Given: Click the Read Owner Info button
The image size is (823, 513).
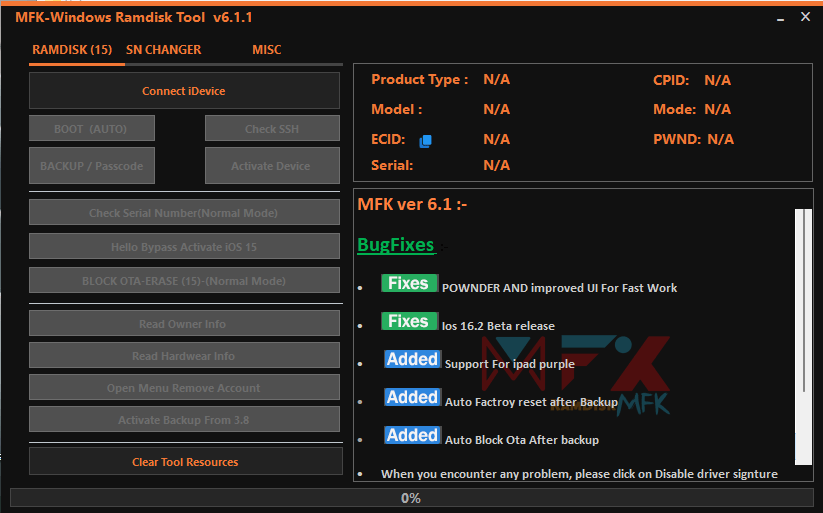Looking at the screenshot, I should click(x=184, y=324).
